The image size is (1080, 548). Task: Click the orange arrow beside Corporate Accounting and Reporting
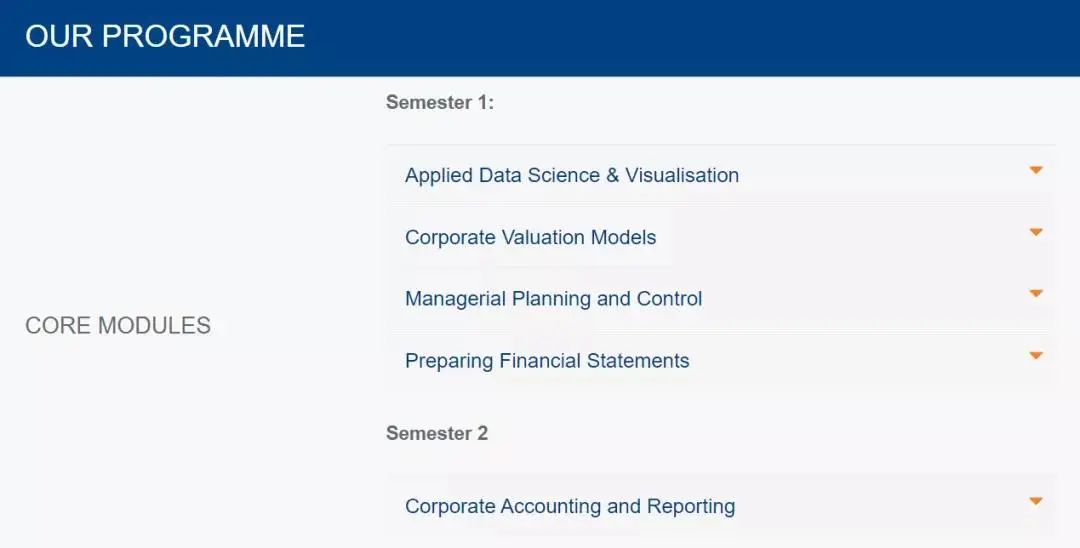[1036, 502]
